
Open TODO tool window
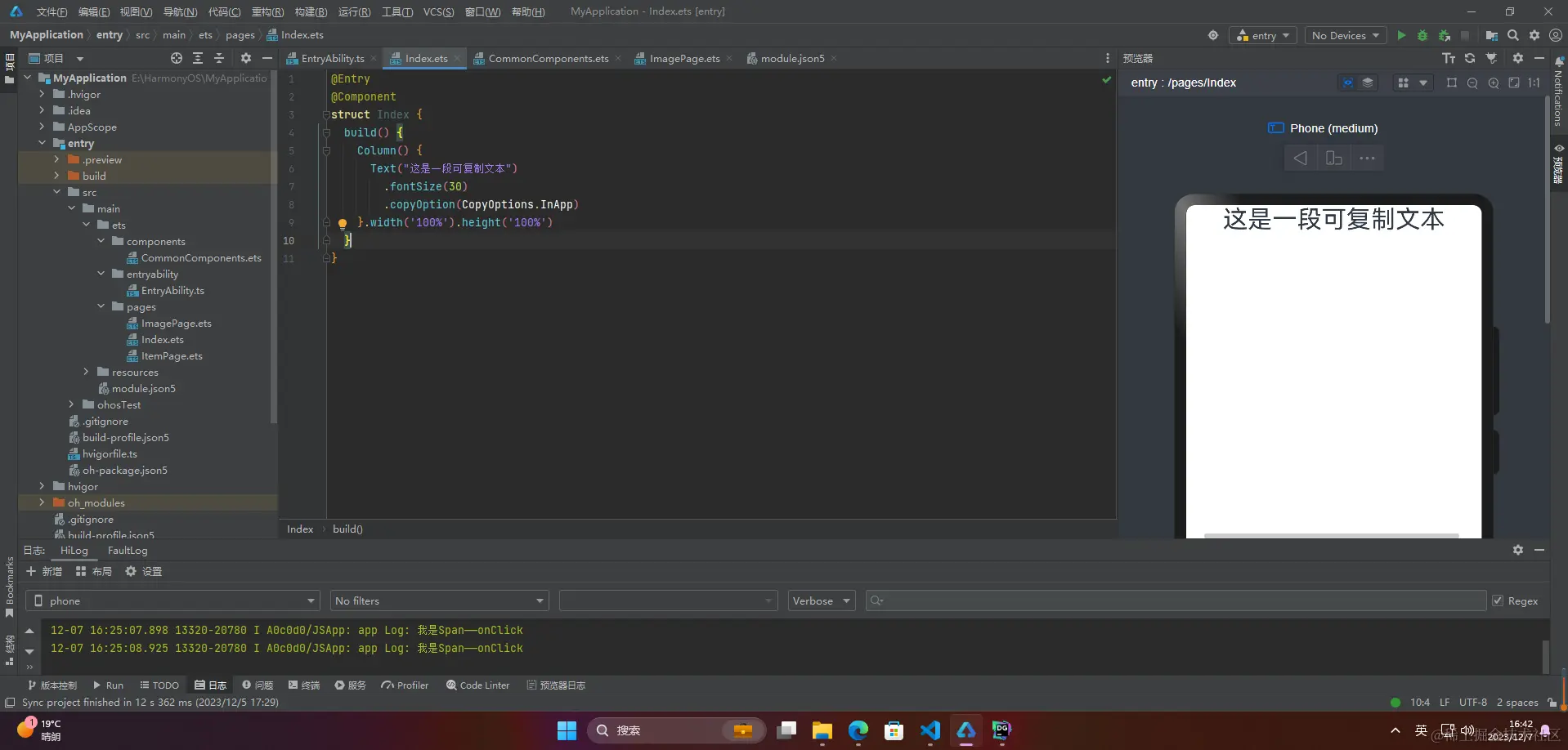coord(159,685)
